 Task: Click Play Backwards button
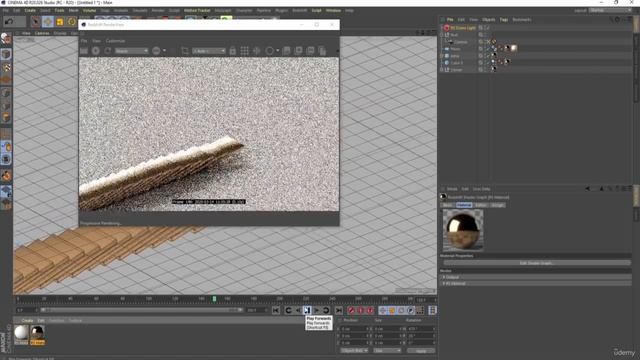298,311
